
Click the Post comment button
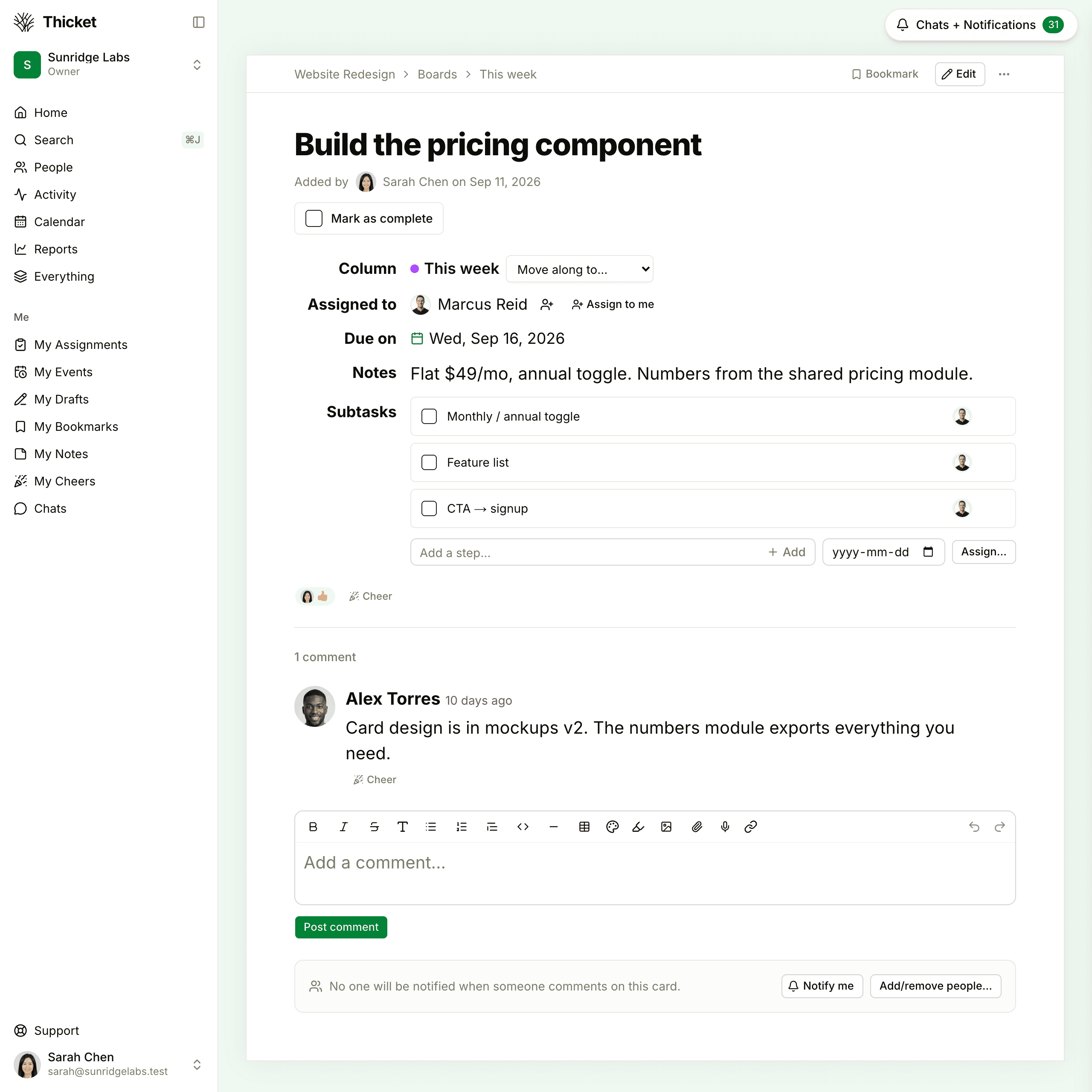(x=341, y=927)
